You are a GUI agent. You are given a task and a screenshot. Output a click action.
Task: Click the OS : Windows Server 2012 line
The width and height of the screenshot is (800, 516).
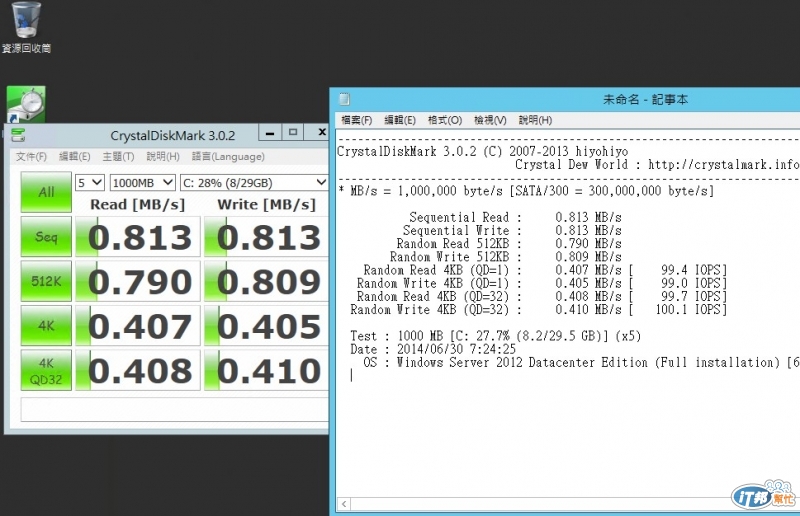(x=581, y=363)
